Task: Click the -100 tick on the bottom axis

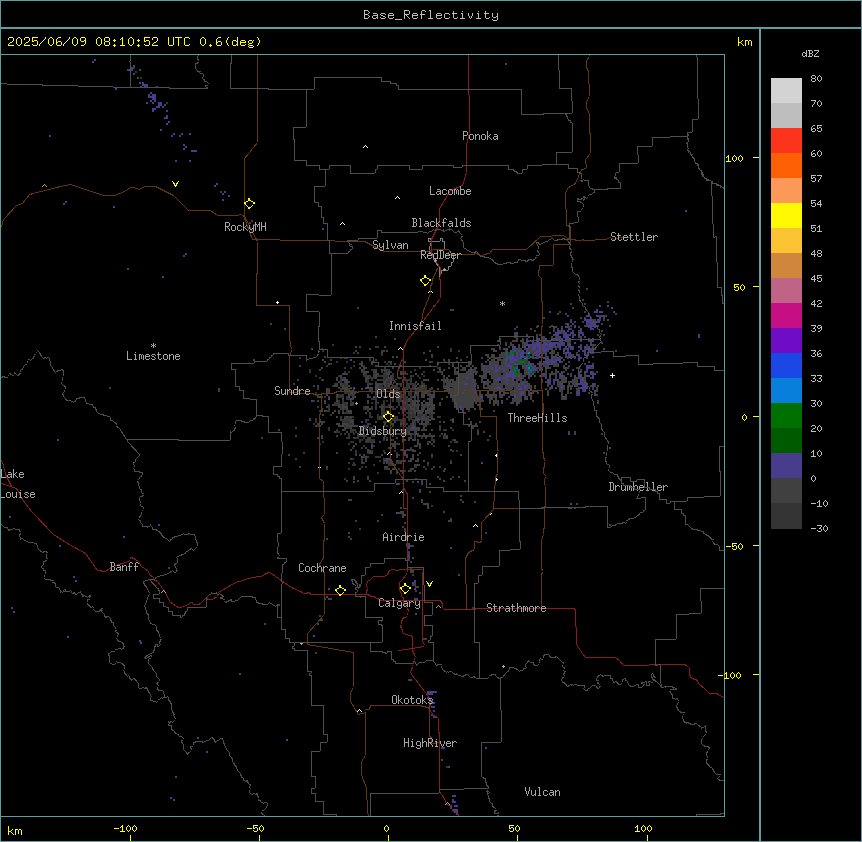Action: tap(126, 829)
